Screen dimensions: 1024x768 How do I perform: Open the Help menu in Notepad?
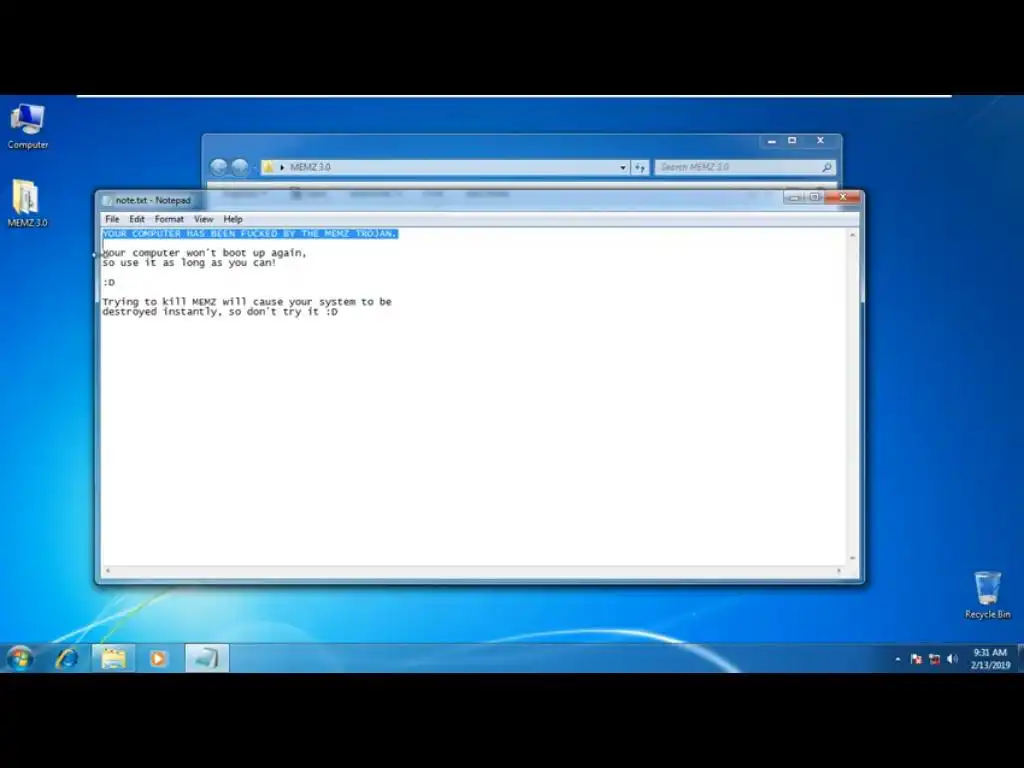[233, 219]
